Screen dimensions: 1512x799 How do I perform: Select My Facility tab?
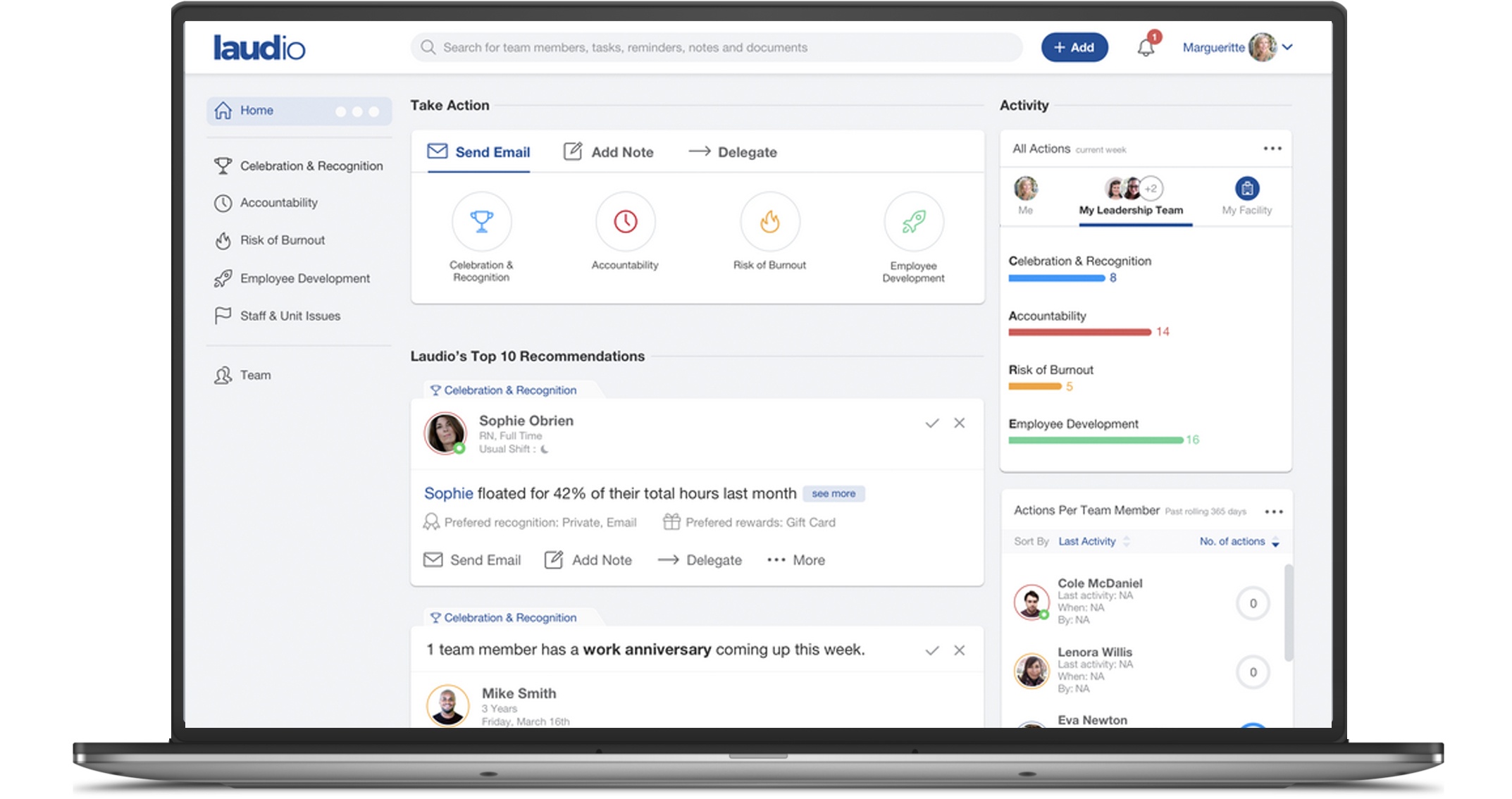coord(1247,196)
